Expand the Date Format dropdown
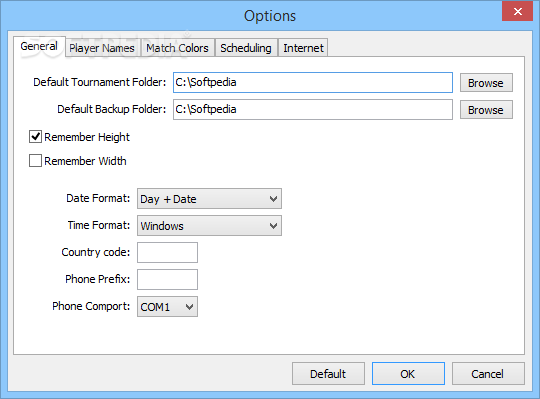 click(x=209, y=199)
